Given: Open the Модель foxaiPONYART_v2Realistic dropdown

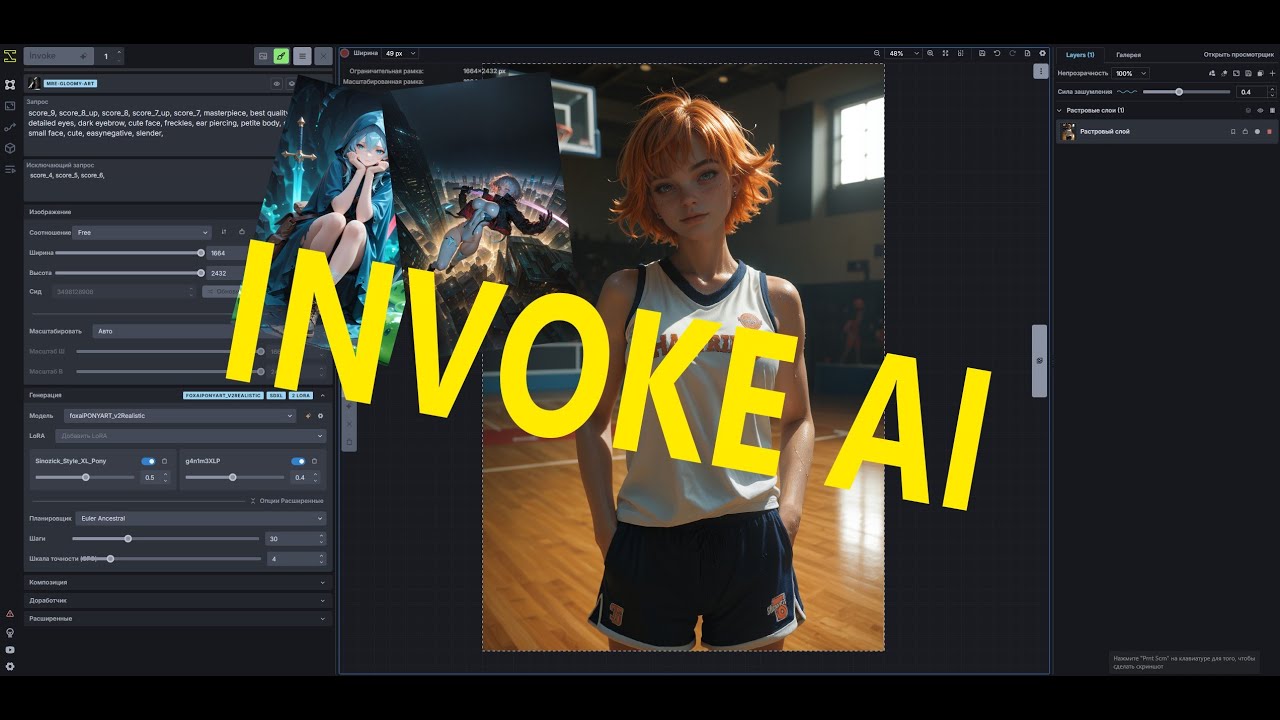Looking at the screenshot, I should [180, 415].
